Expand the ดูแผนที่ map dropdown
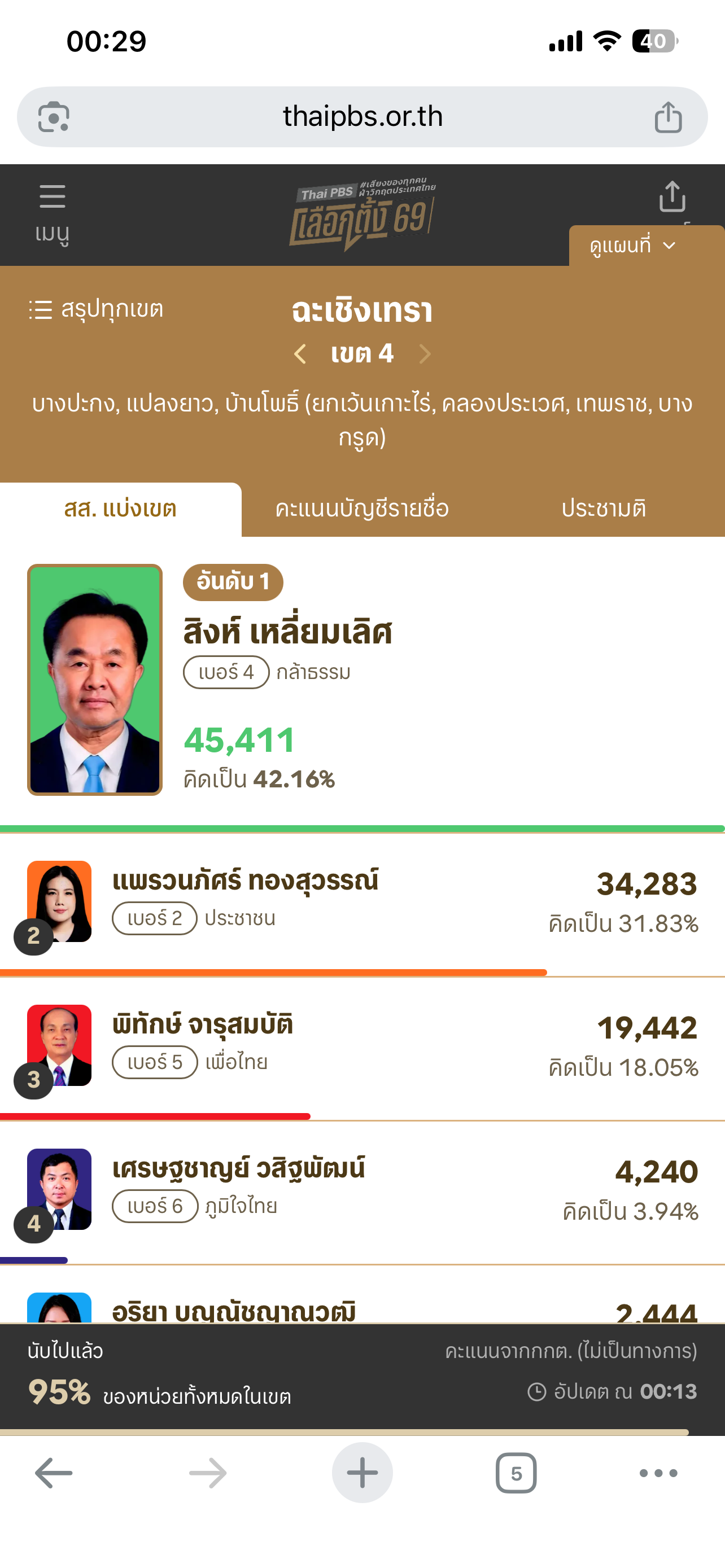The image size is (725, 1568). tap(634, 246)
